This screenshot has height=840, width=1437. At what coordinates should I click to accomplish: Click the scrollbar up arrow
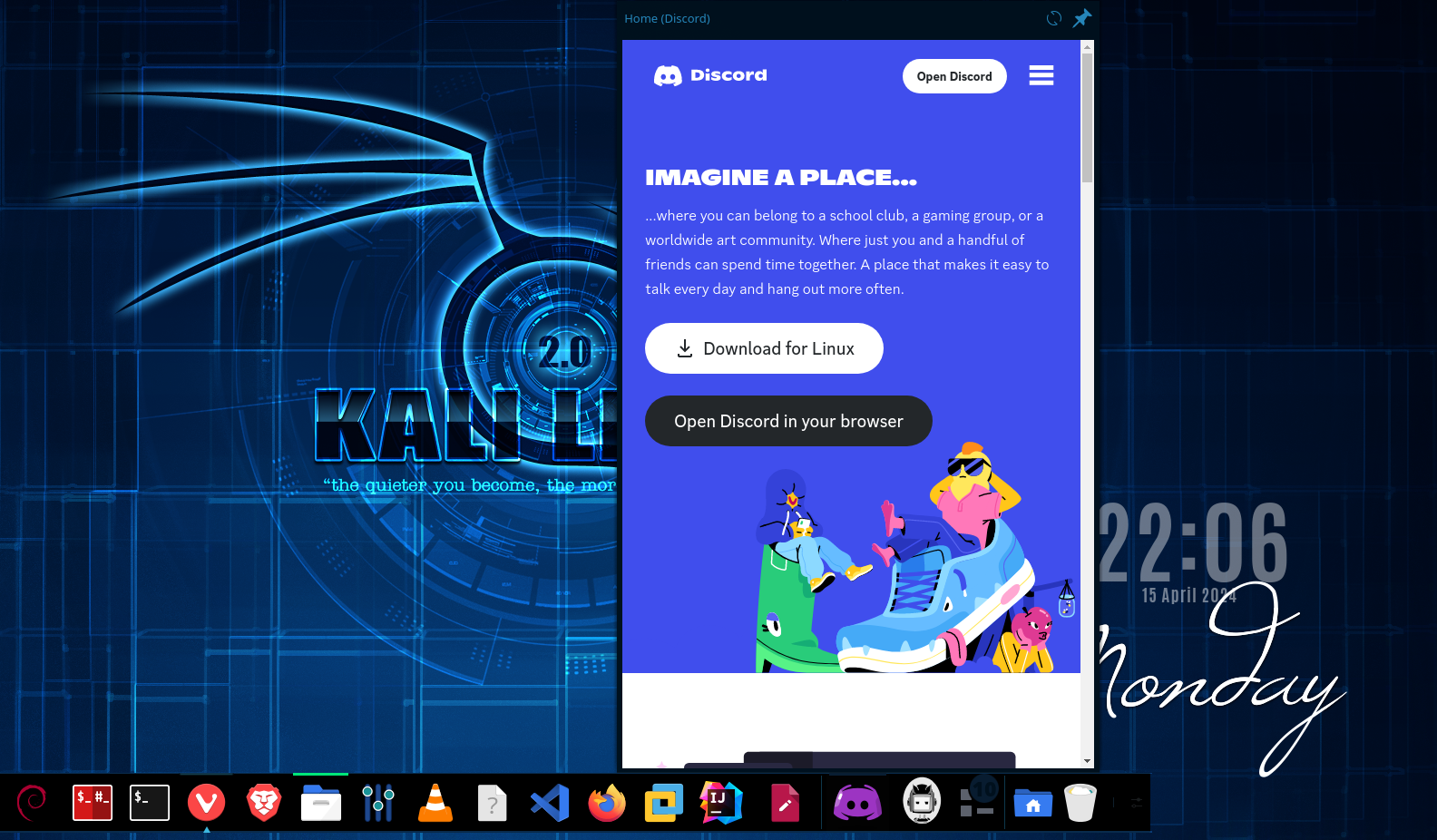[1087, 47]
